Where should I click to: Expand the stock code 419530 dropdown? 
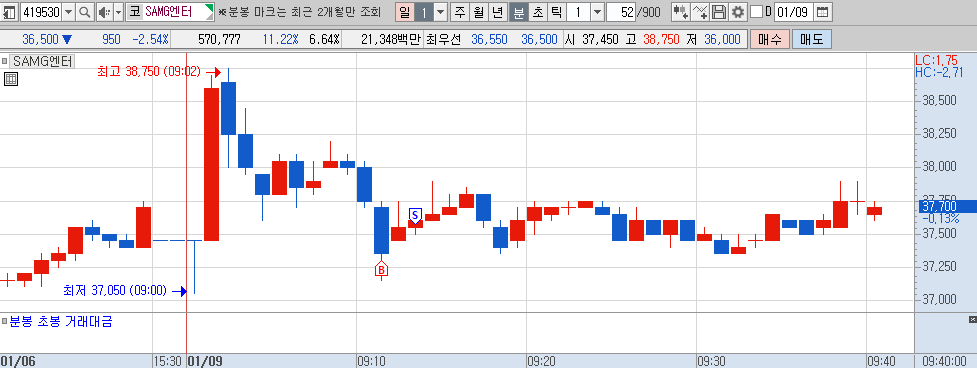(x=68, y=12)
